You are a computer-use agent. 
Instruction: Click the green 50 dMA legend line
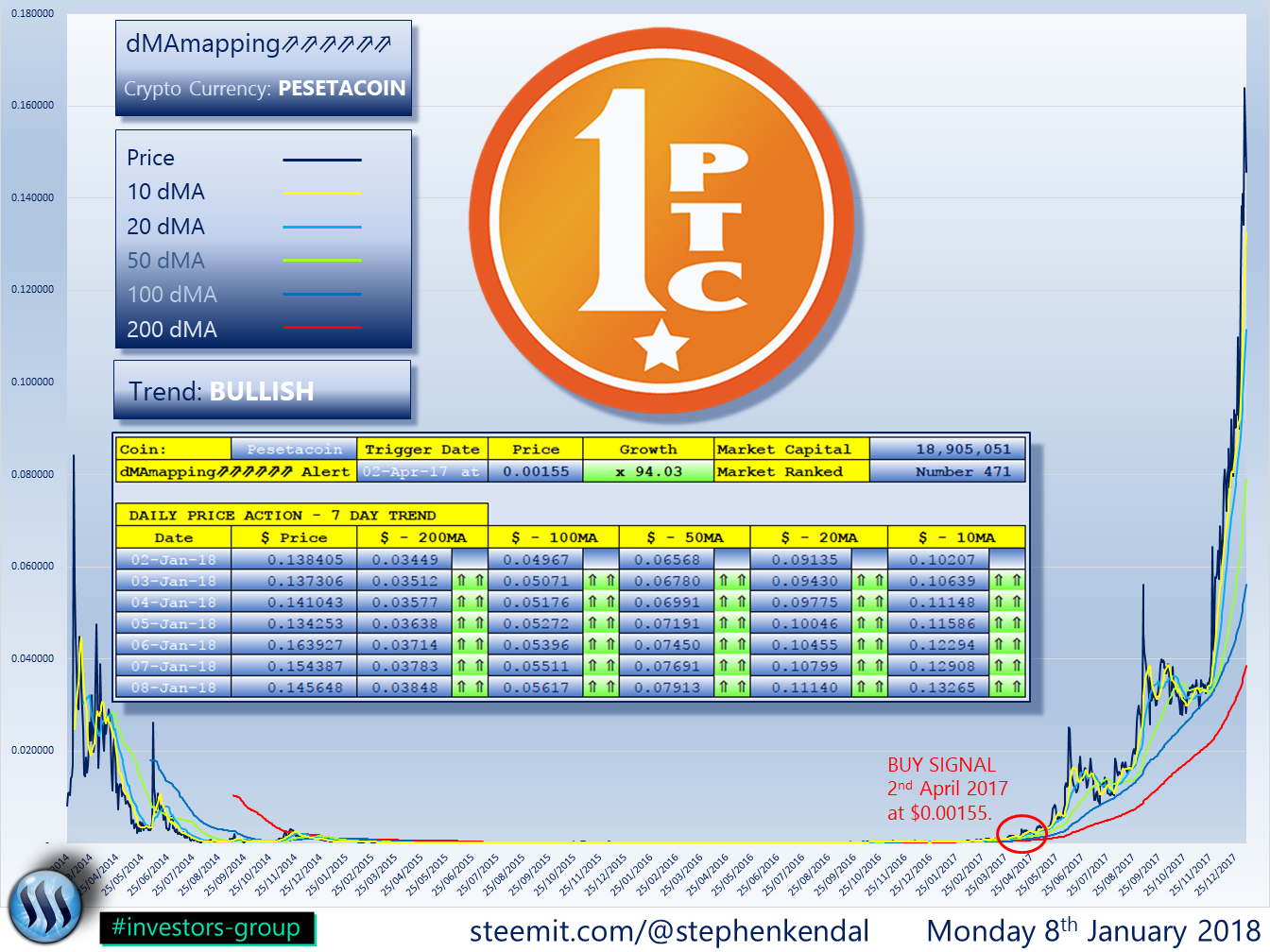click(x=322, y=260)
